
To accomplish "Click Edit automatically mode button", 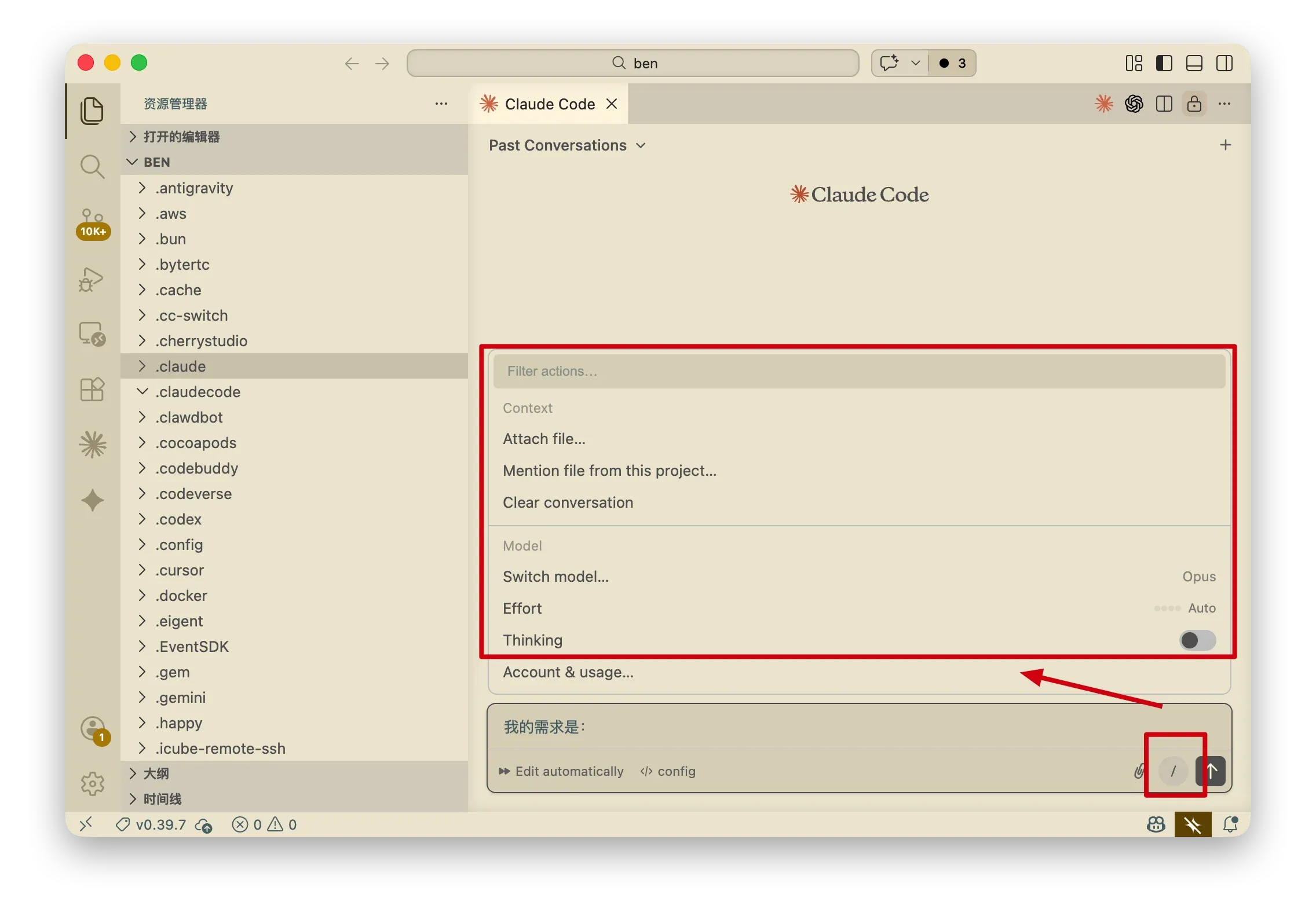I will (561, 771).
